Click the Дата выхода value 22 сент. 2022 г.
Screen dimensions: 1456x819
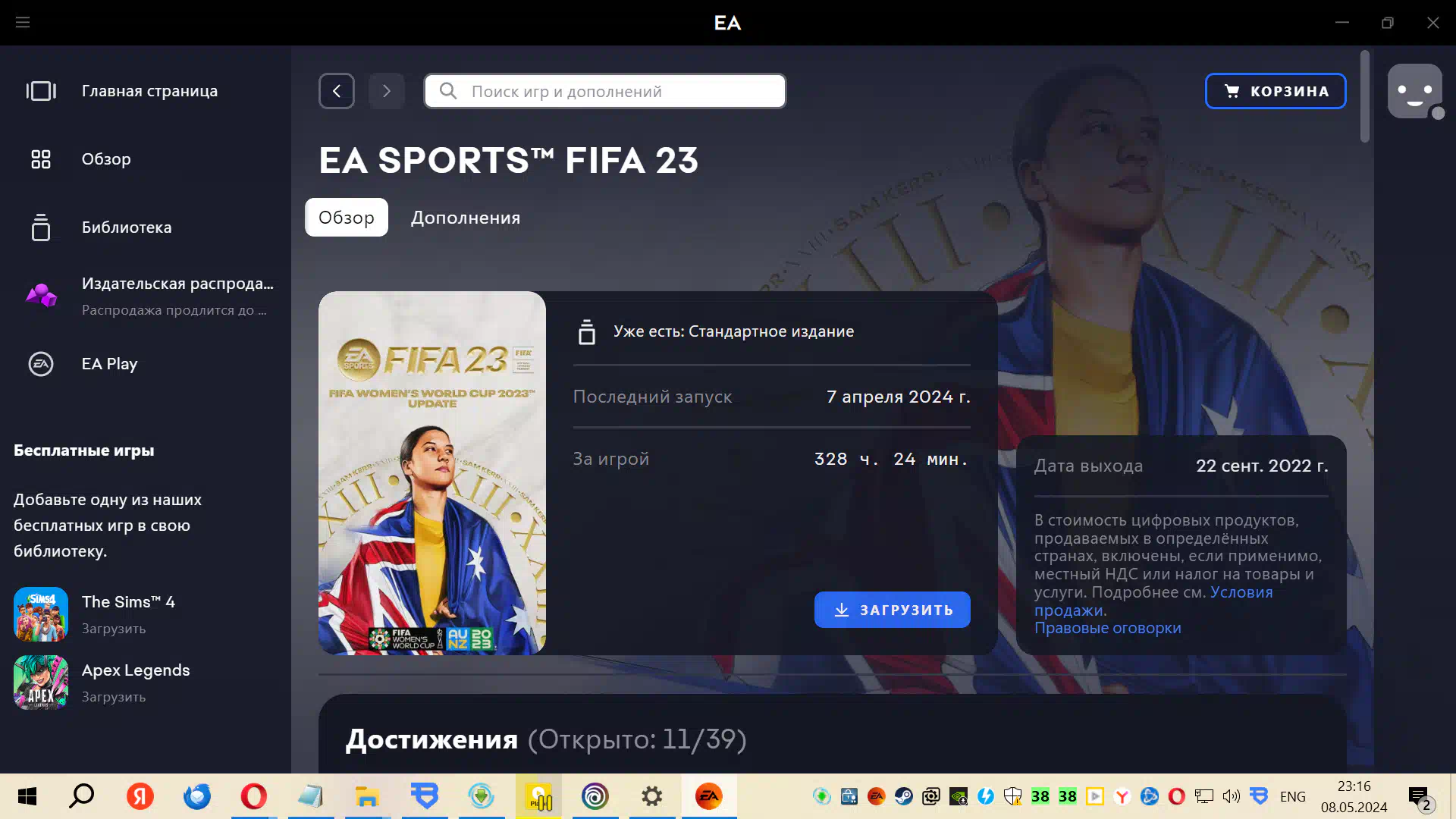tap(1262, 466)
